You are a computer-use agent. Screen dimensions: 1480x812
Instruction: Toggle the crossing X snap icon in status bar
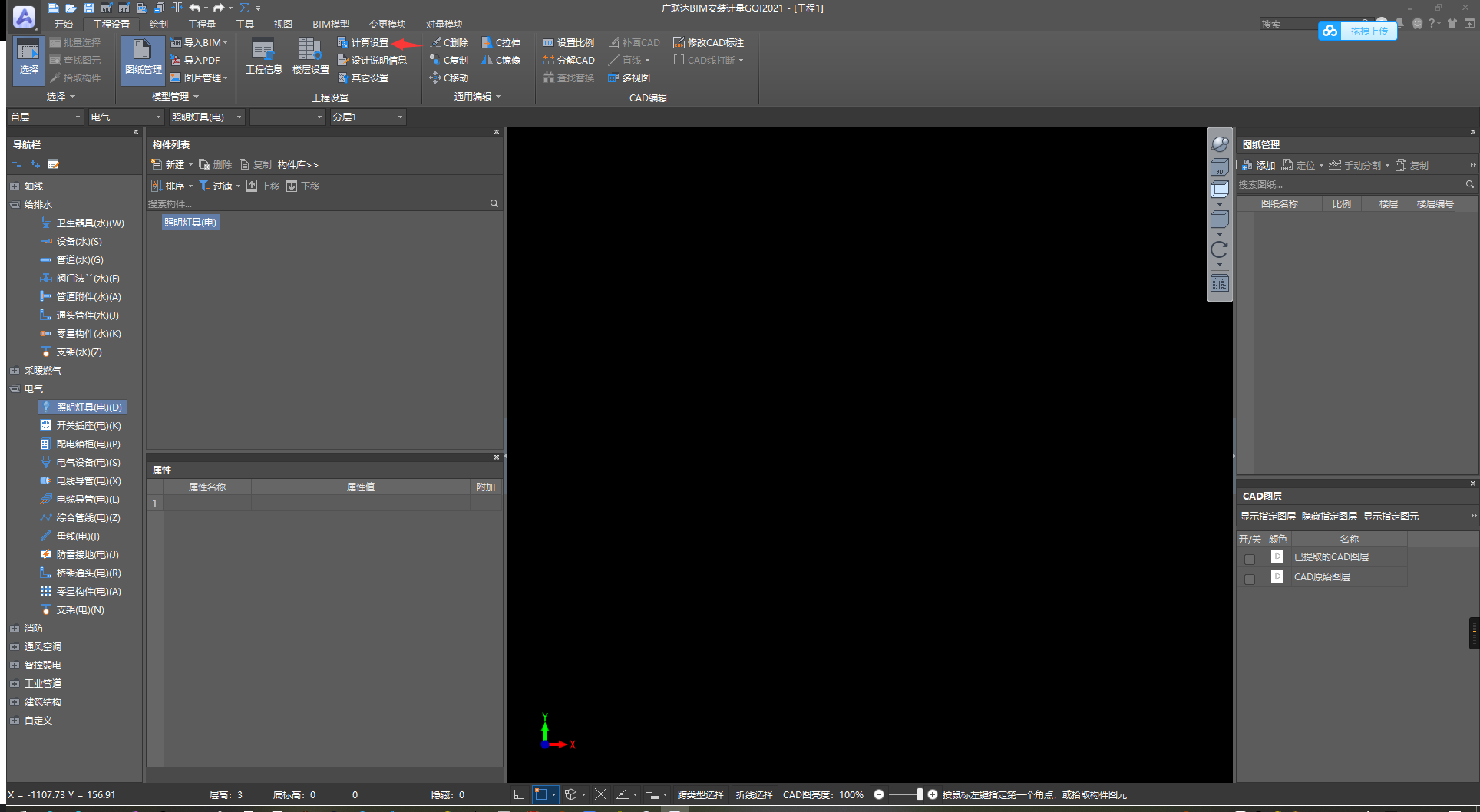tap(600, 795)
